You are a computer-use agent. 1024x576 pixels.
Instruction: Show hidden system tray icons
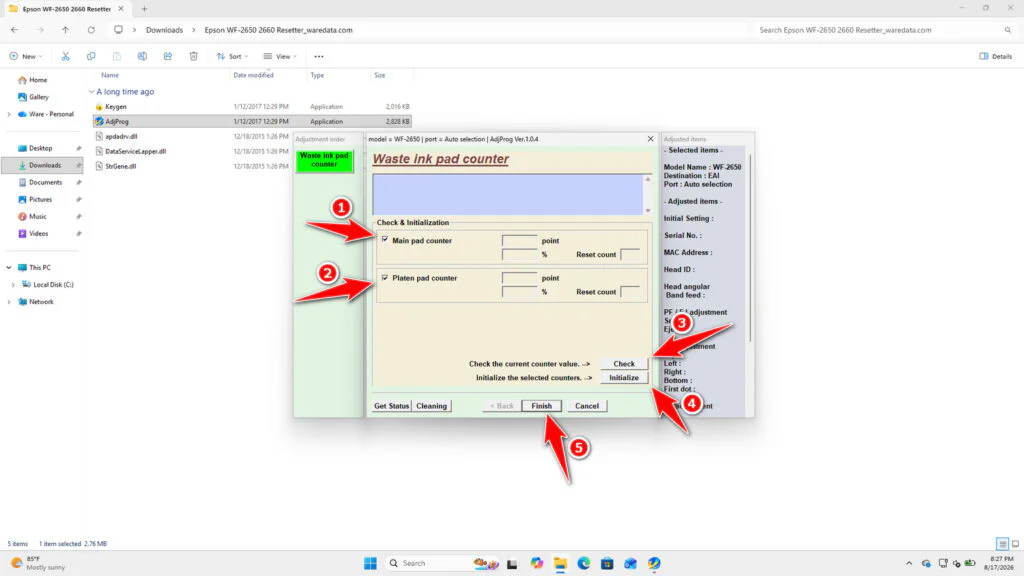[x=908, y=563]
